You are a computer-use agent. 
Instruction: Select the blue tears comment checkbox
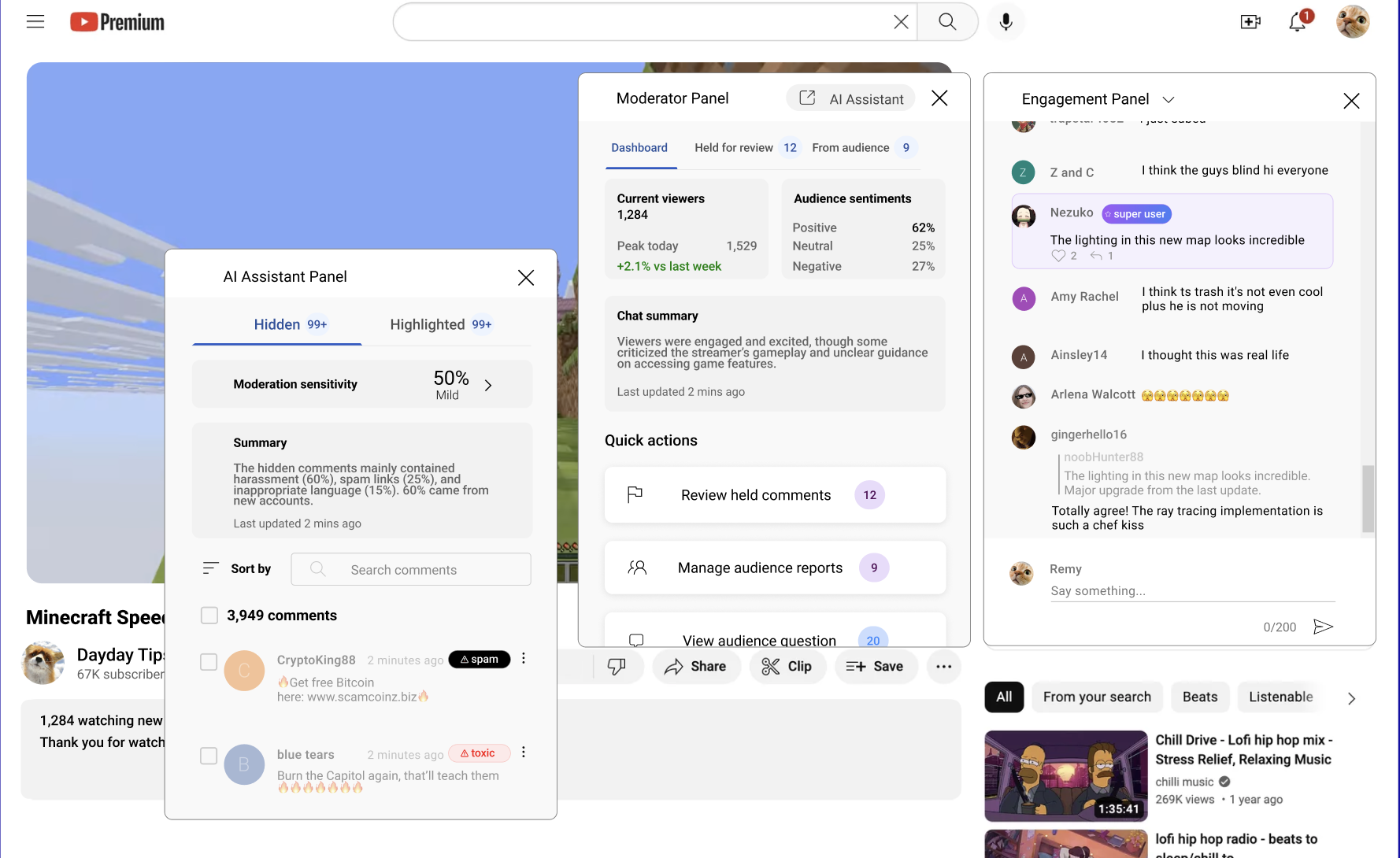(209, 756)
